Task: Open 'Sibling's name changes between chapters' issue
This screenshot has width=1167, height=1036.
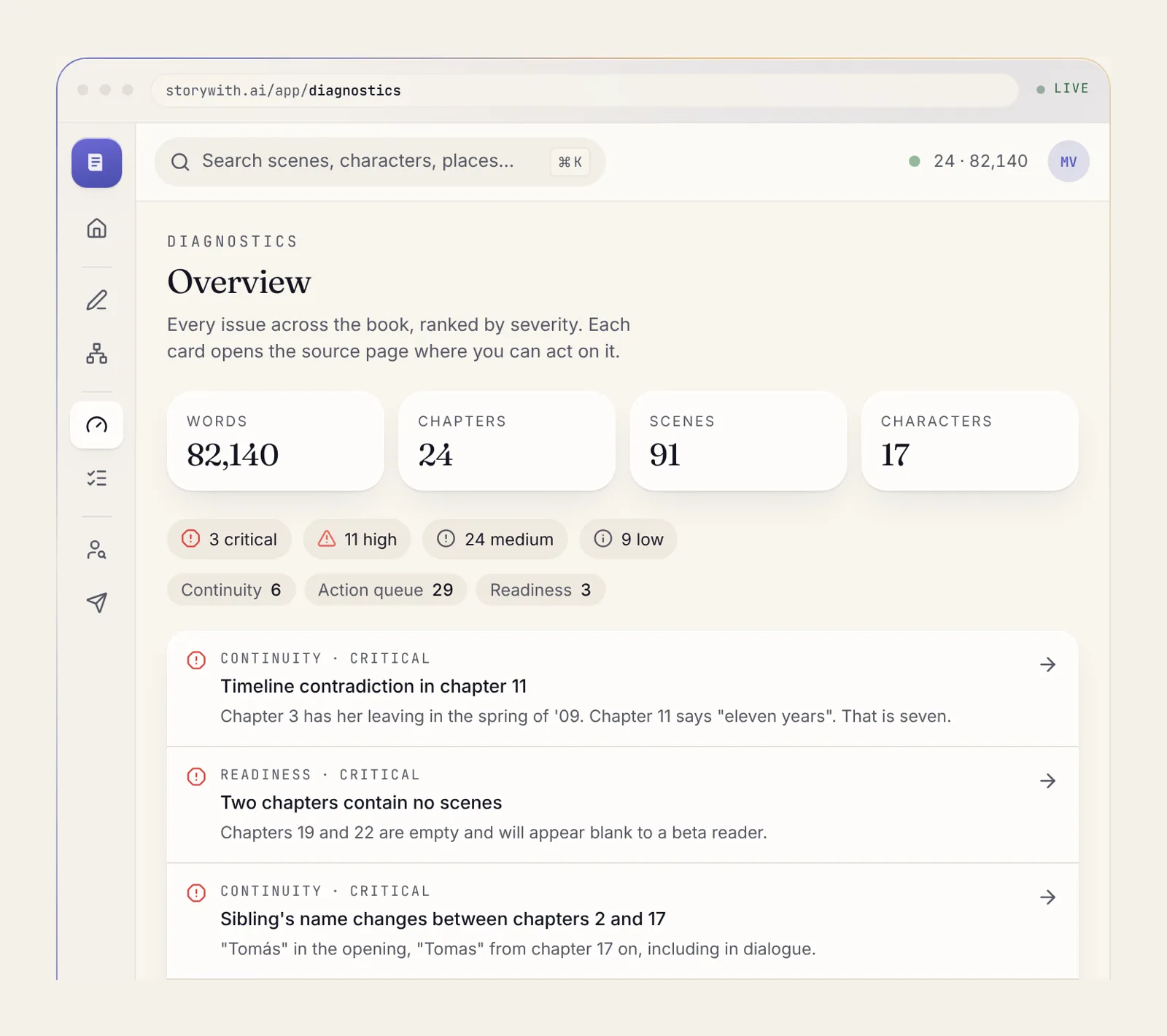Action: 622,922
